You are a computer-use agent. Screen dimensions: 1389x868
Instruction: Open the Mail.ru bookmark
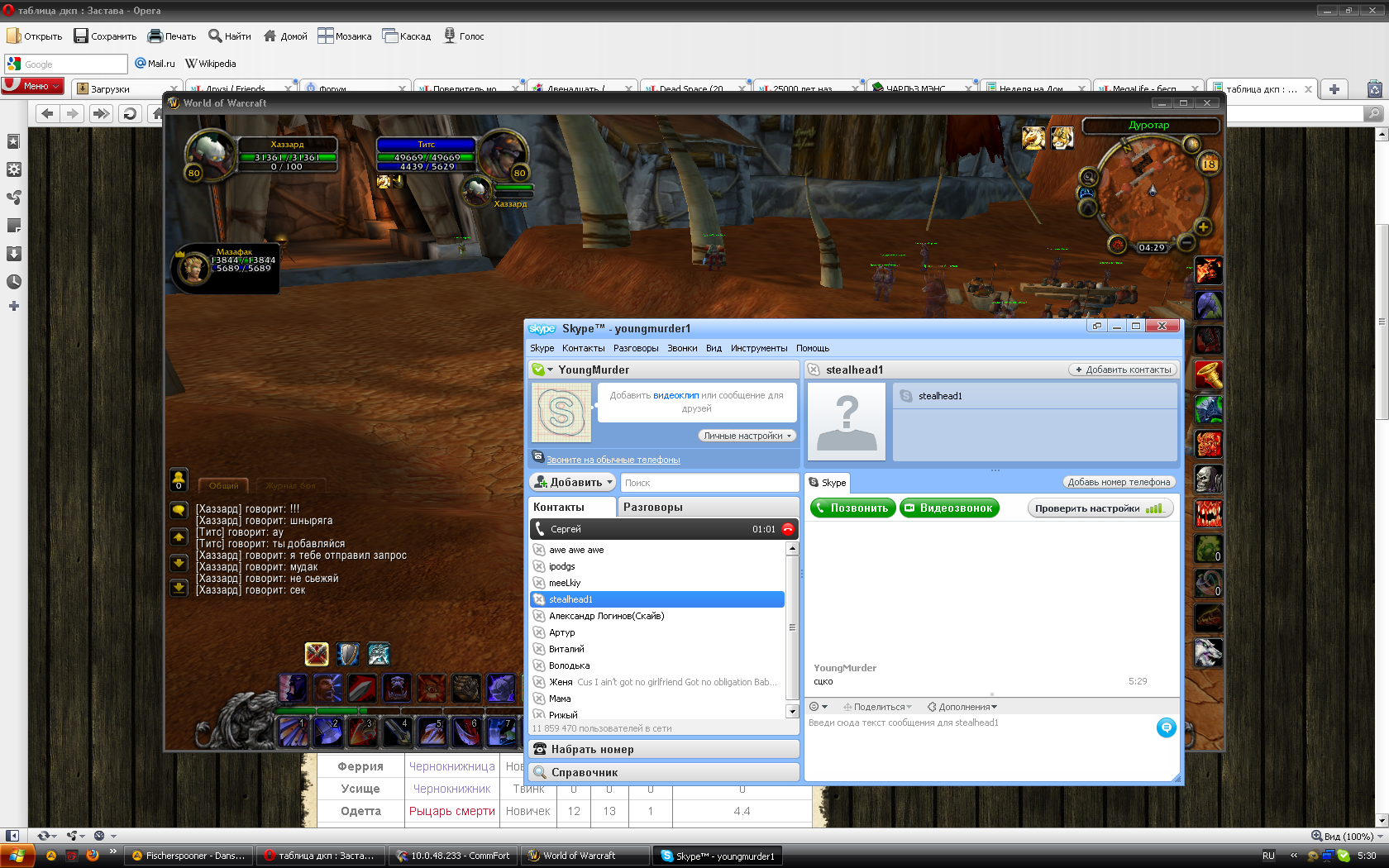(x=155, y=64)
